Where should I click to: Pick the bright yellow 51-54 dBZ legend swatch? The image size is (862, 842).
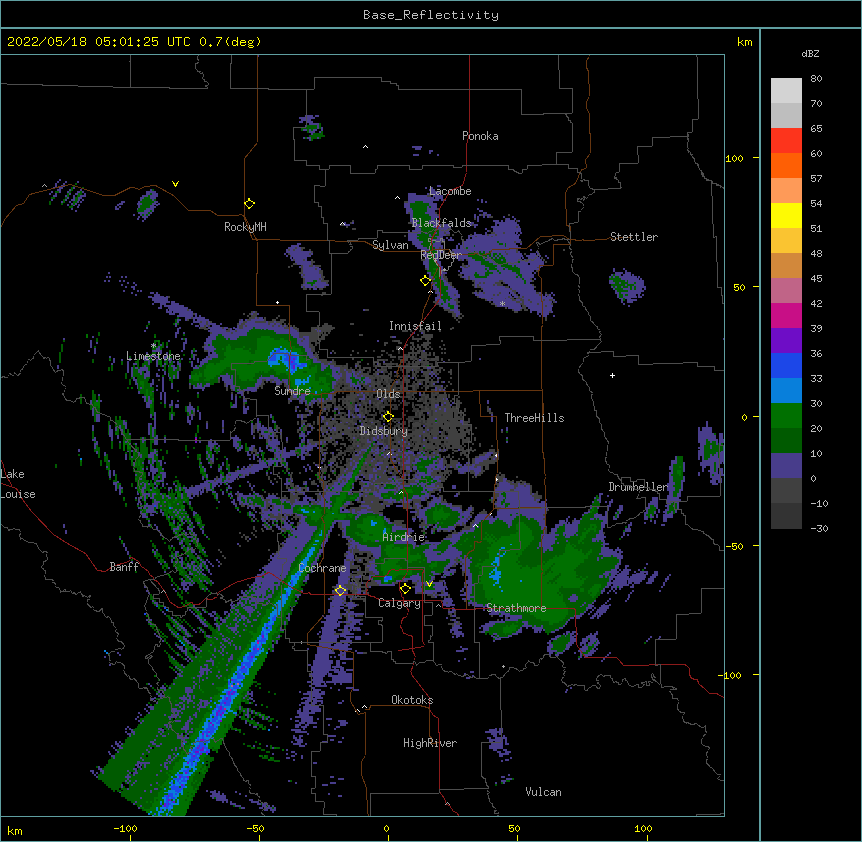click(x=786, y=215)
